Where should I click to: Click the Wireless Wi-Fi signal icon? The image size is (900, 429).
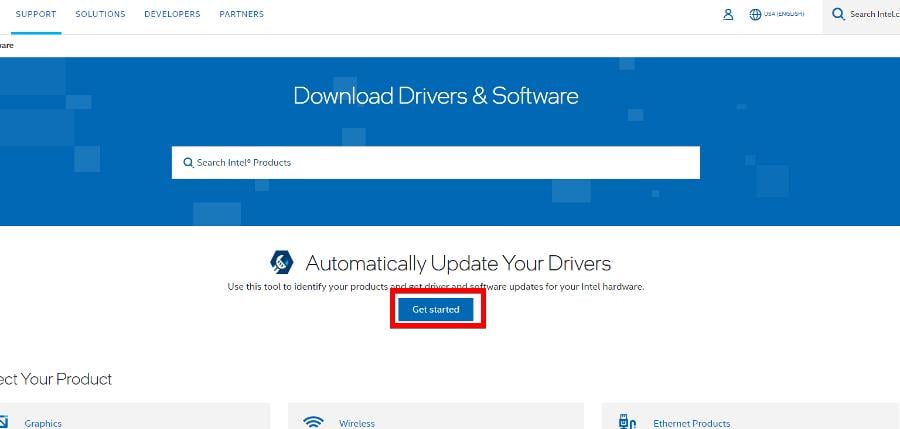313,422
